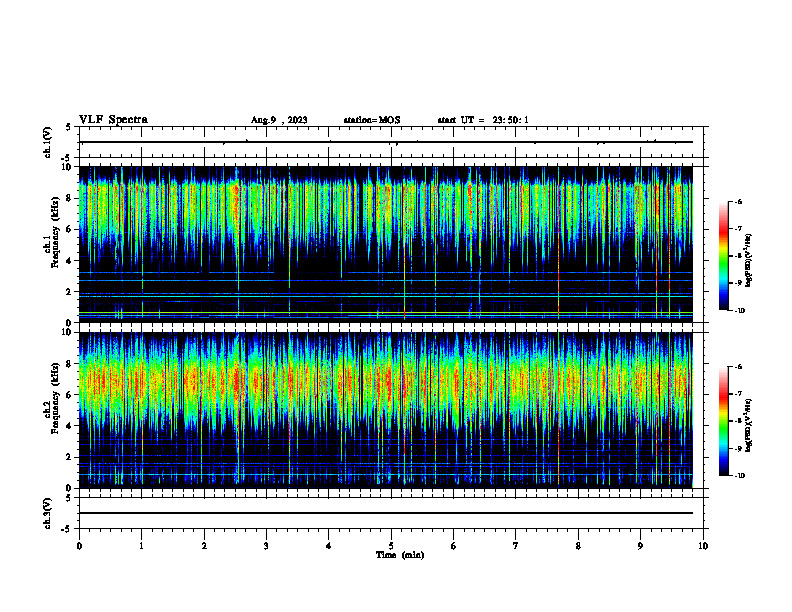Click the "ch.3(V)" axis label
This screenshot has width=792, height=612.
click(47, 513)
